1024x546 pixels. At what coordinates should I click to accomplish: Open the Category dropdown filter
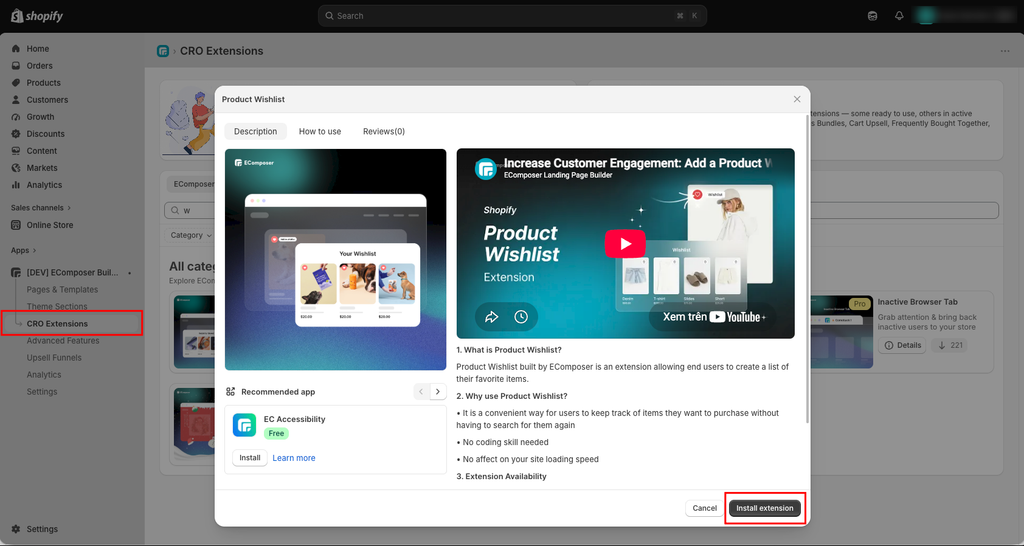191,235
